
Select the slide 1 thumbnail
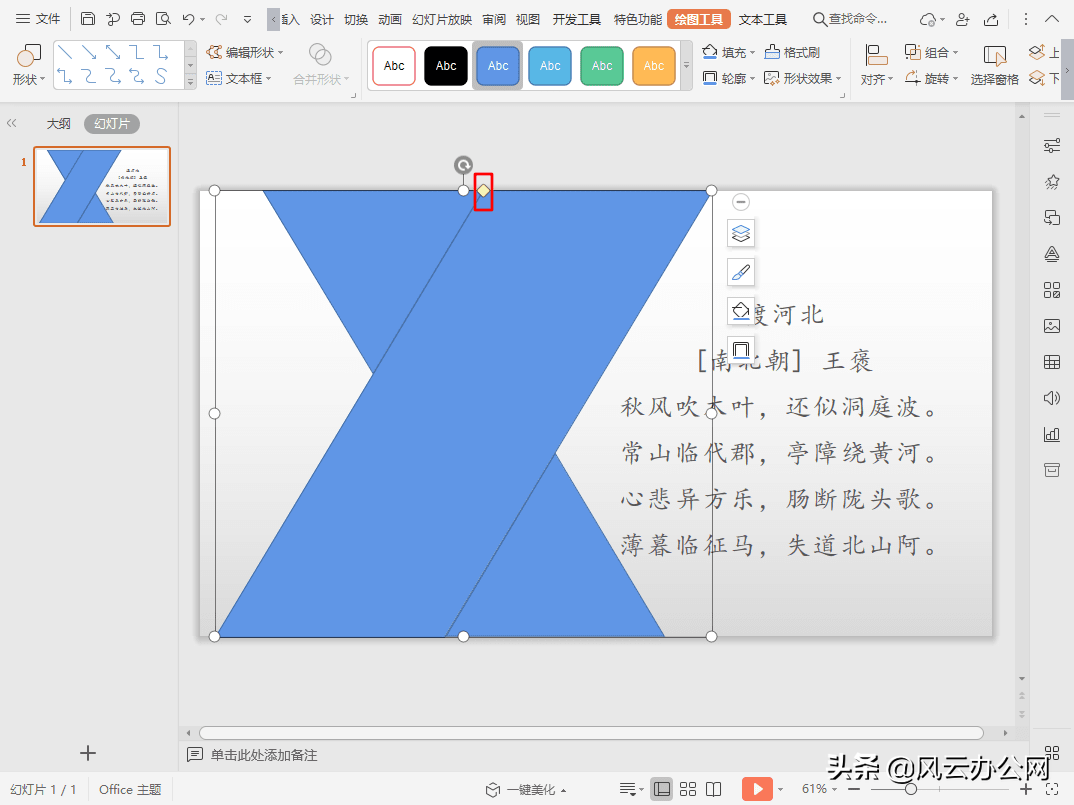[101, 187]
